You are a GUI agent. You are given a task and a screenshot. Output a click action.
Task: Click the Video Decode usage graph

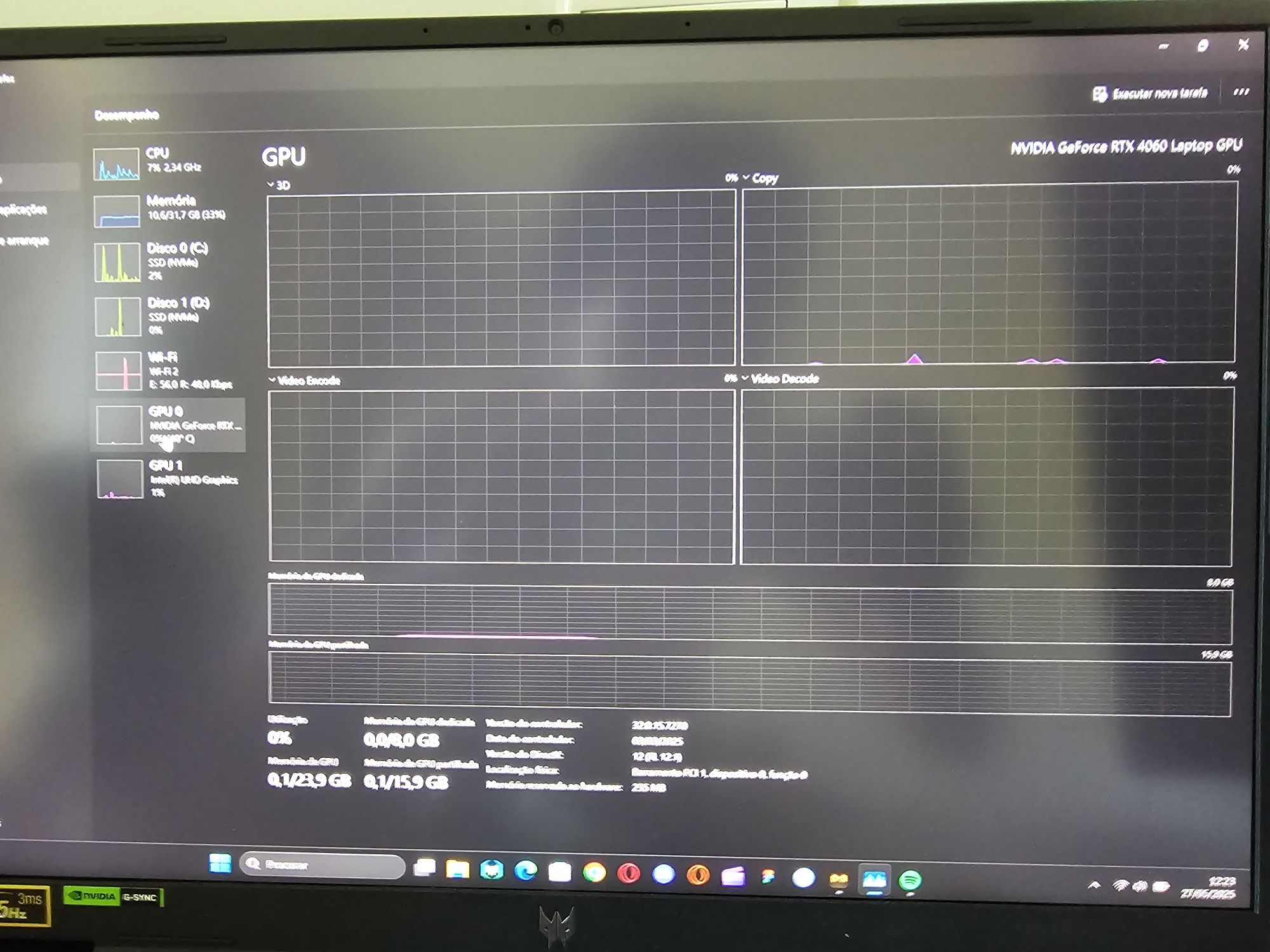pos(987,476)
